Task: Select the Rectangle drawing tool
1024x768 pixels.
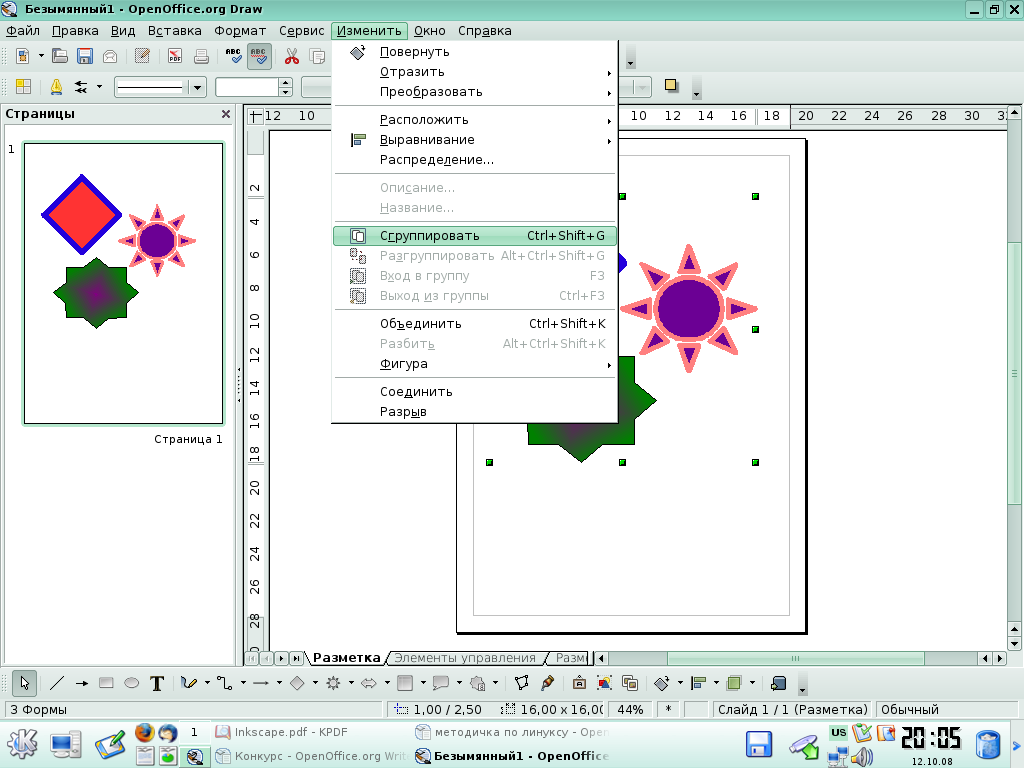Action: click(x=107, y=684)
